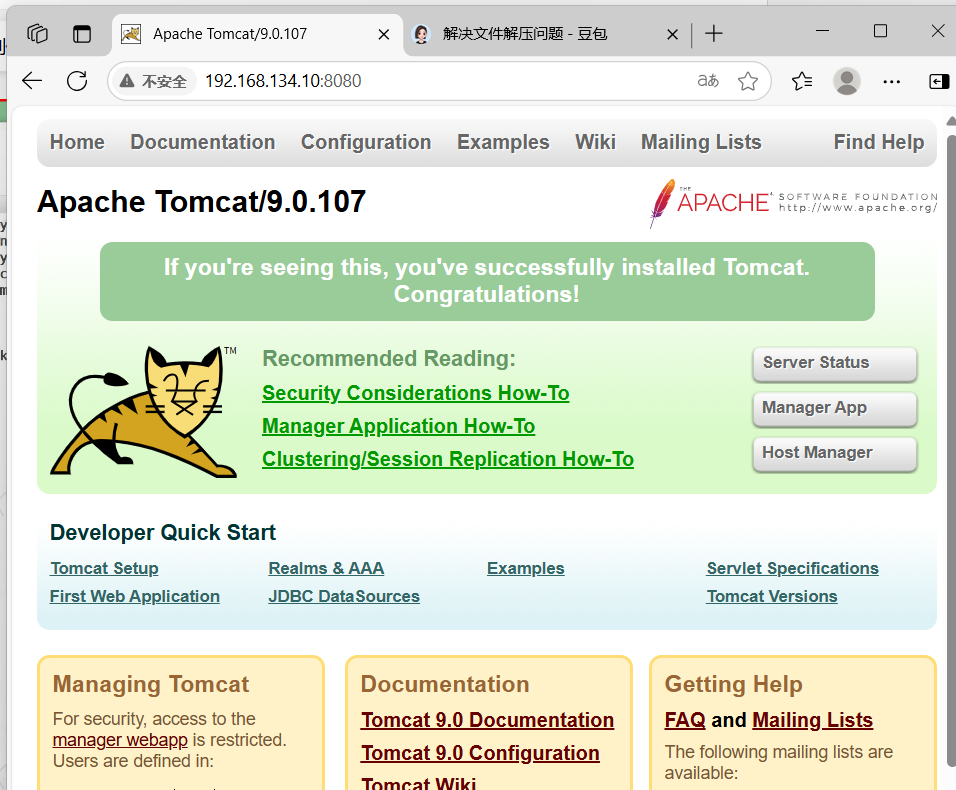Open Configuration in the navigation bar

click(366, 142)
